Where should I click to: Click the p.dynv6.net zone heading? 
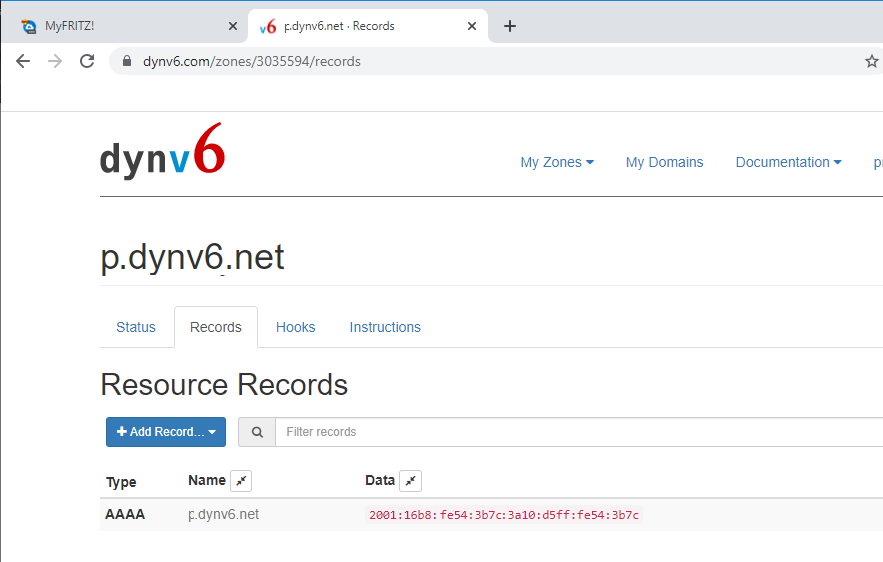[x=192, y=257]
